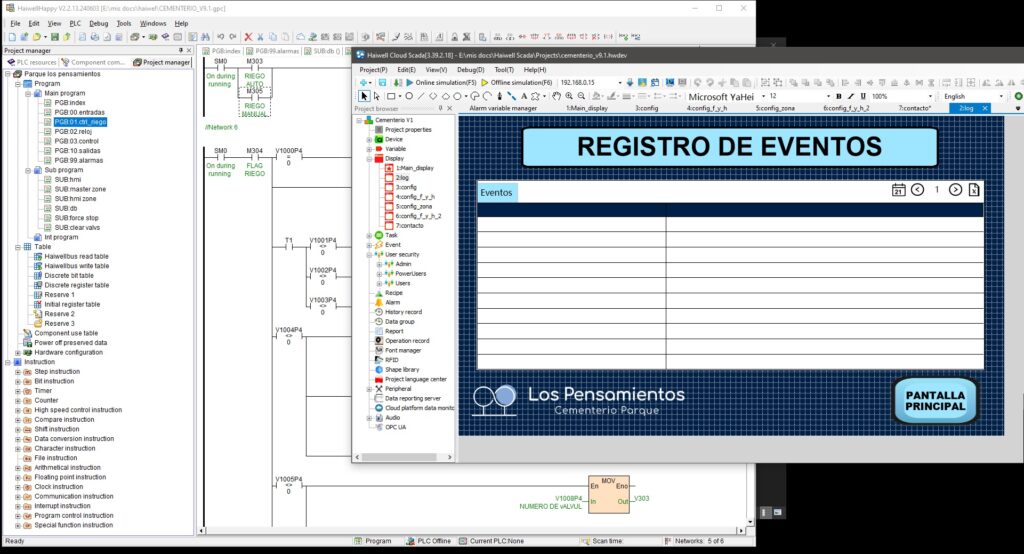Open the Microsoft YaHei font dropdown

tap(763, 96)
